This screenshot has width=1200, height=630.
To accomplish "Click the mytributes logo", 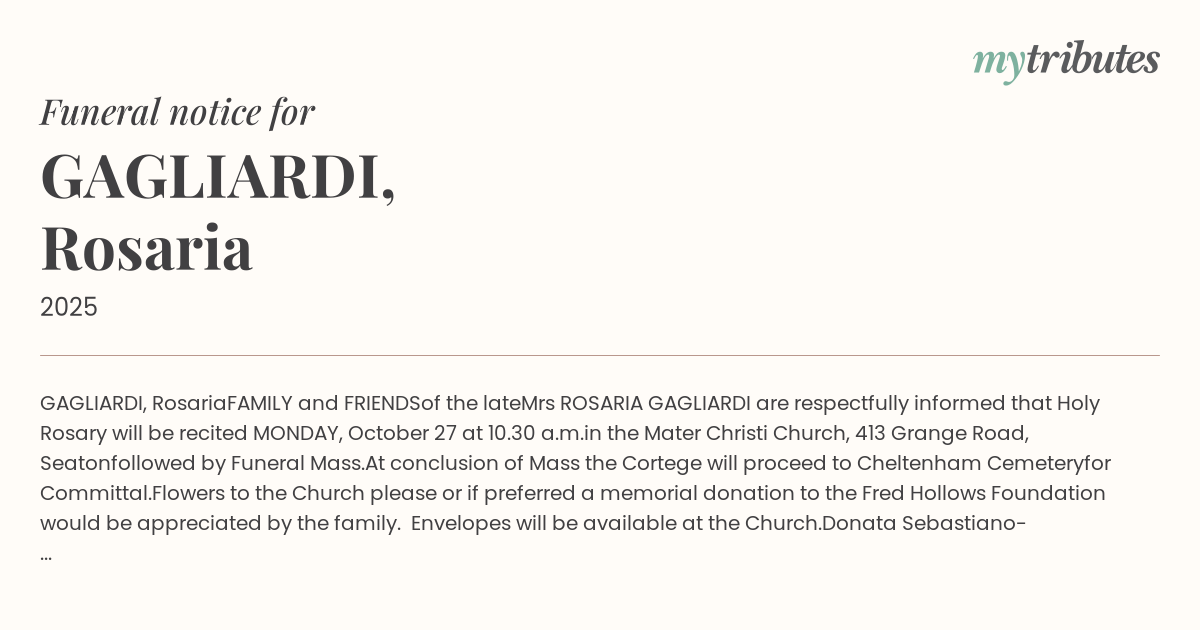I will [1065, 60].
